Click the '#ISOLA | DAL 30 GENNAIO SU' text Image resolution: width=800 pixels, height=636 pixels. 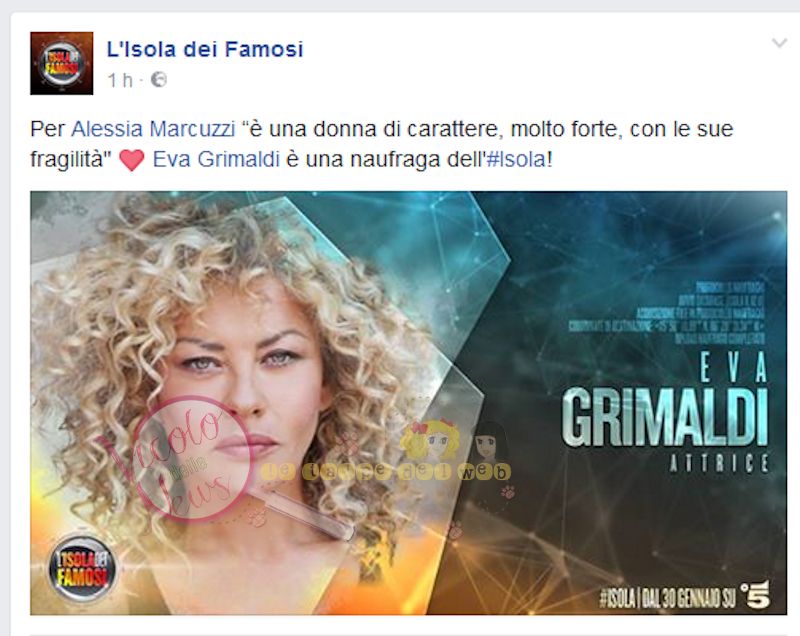coord(667,598)
